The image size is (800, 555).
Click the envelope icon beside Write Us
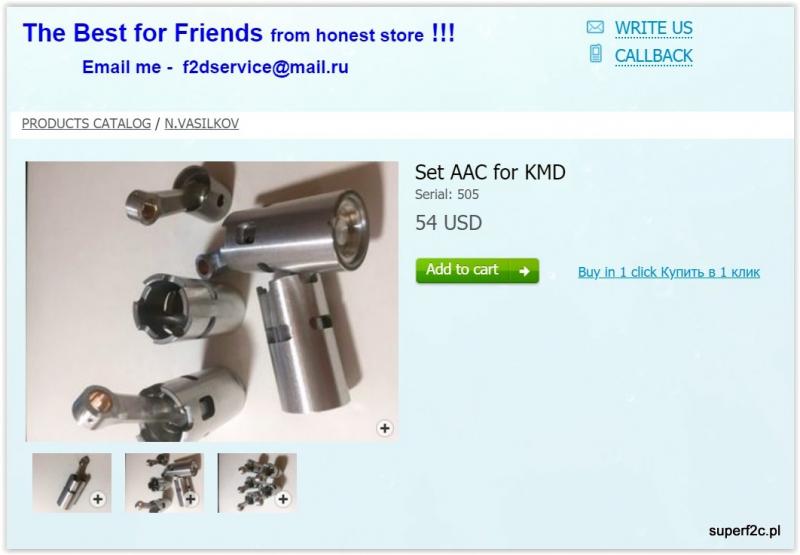click(595, 27)
